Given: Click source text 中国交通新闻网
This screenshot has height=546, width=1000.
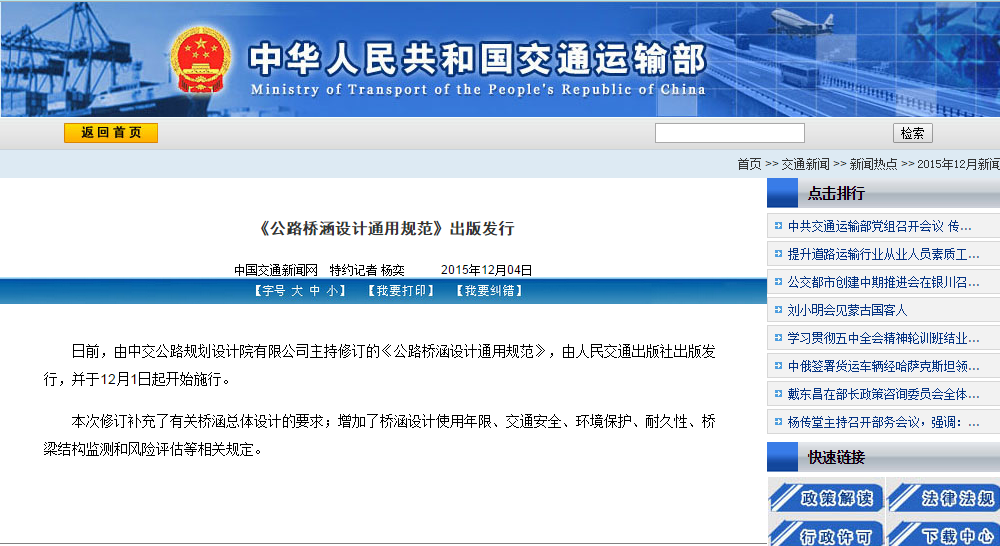Looking at the screenshot, I should pos(276,270).
